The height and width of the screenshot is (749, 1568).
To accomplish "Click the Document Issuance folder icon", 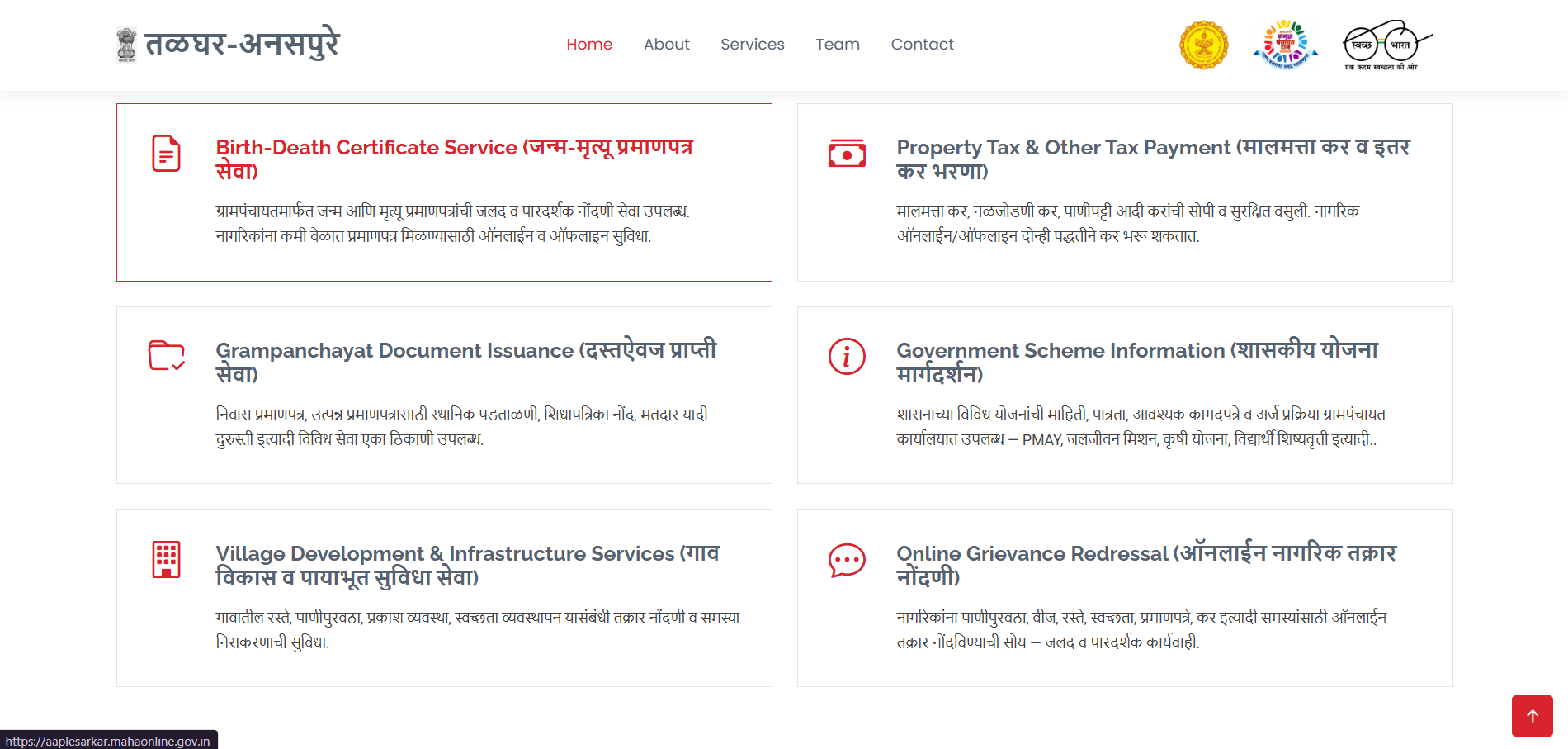I will tap(166, 356).
